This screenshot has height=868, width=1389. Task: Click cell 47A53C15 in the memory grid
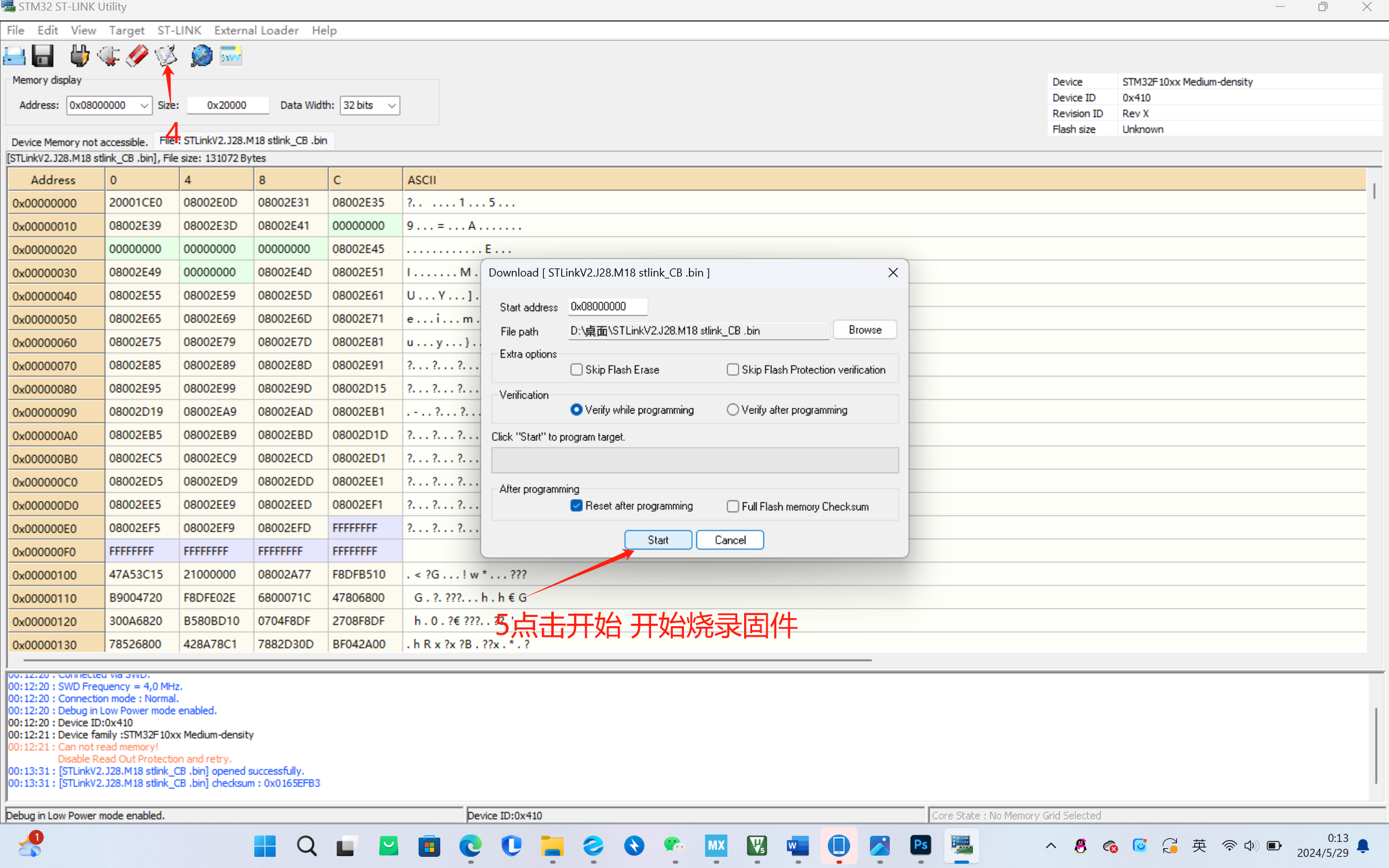click(x=142, y=575)
